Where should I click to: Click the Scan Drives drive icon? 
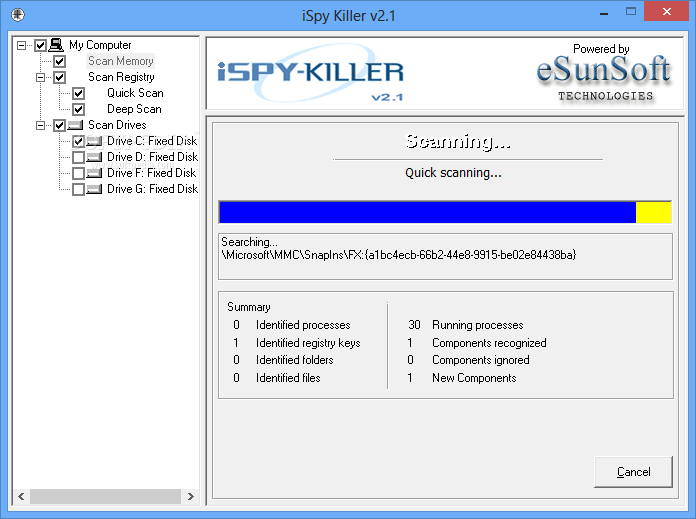coord(75,125)
